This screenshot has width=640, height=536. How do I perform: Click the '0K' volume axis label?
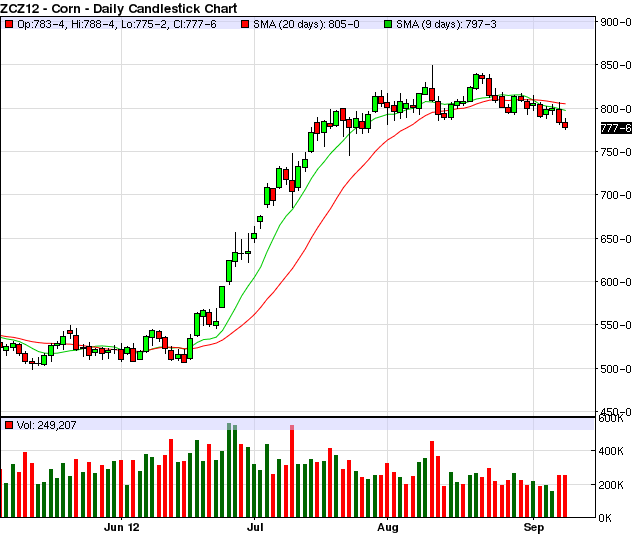(605, 518)
